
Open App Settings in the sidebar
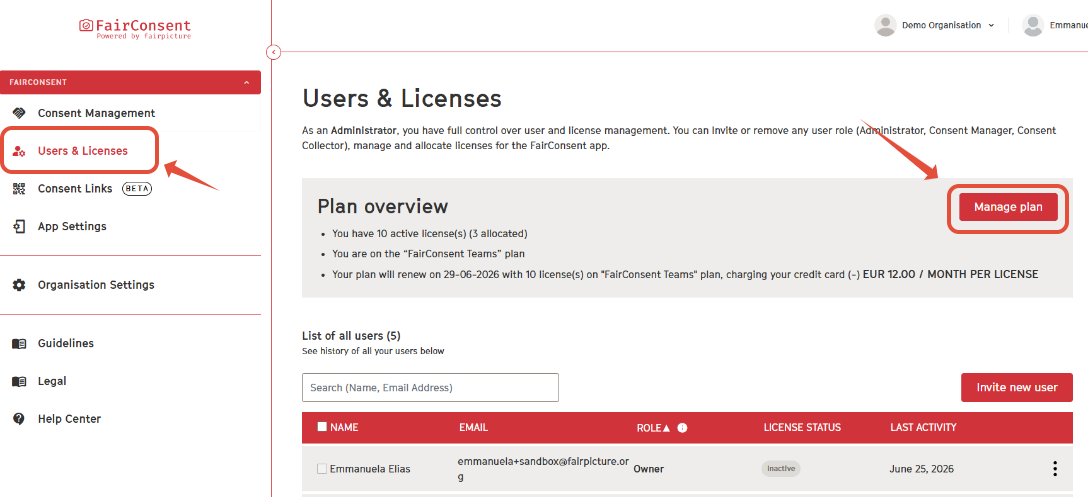point(72,226)
